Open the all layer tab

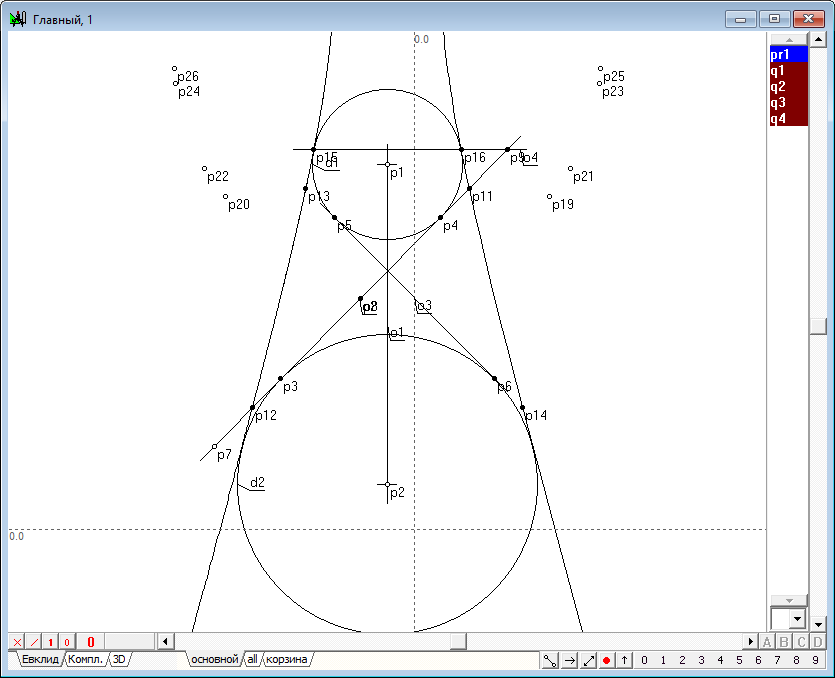pos(252,659)
